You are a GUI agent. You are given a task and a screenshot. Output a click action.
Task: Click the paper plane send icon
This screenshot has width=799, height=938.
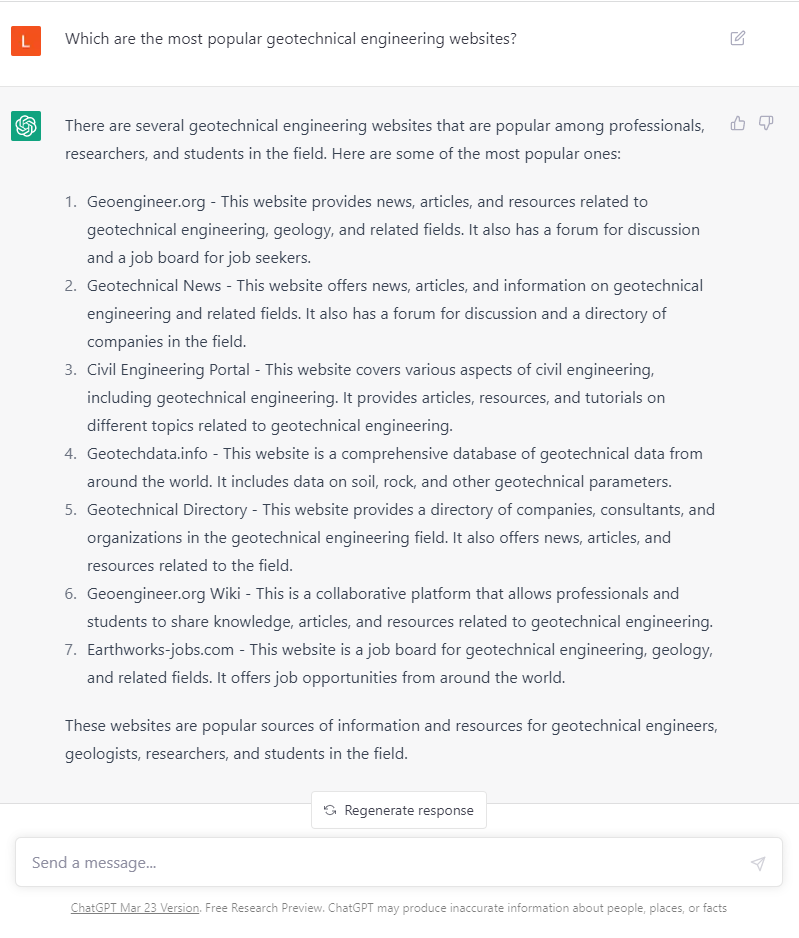[757, 862]
